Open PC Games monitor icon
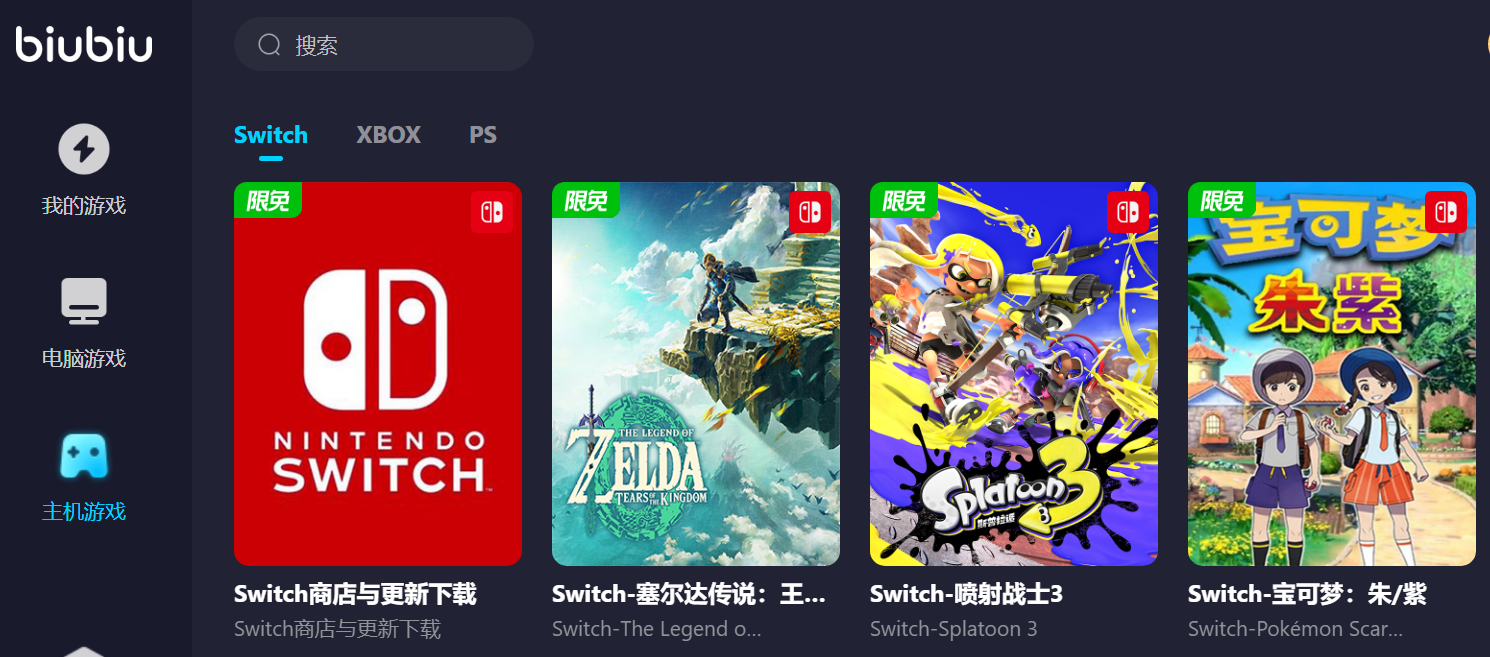Image resolution: width=1490 pixels, height=657 pixels. pos(84,301)
